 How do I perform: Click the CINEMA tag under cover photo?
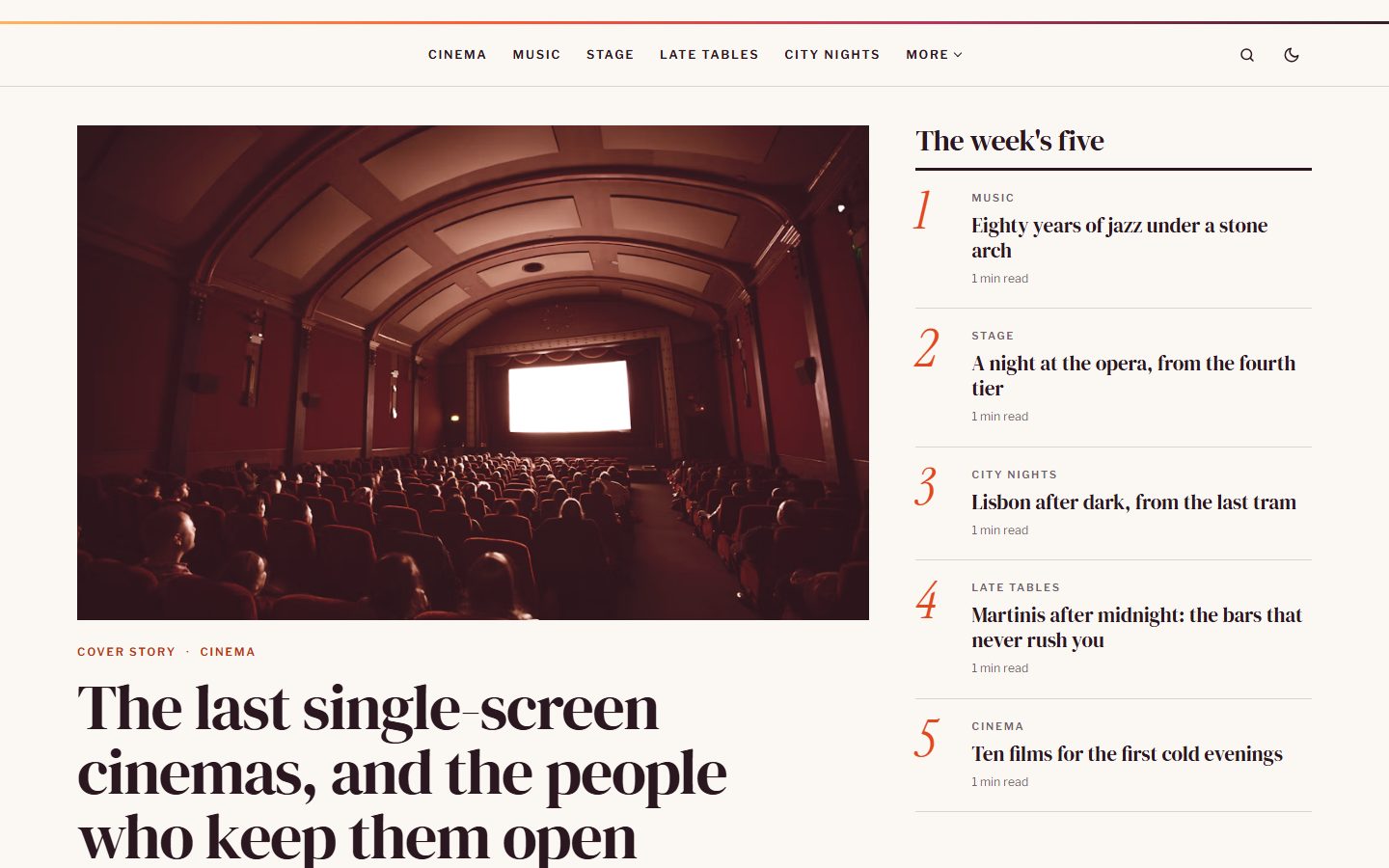click(228, 652)
